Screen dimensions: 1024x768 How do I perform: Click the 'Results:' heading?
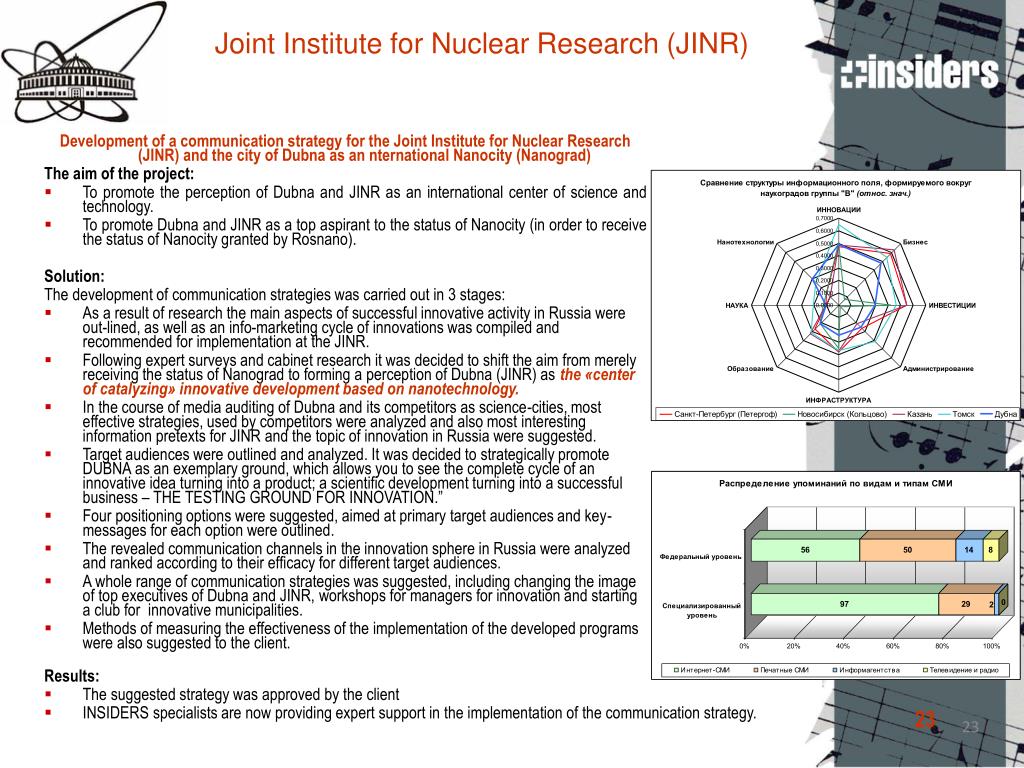point(72,675)
